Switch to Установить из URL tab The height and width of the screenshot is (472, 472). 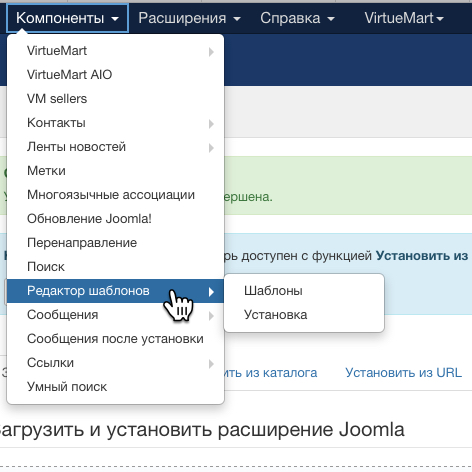[403, 372]
